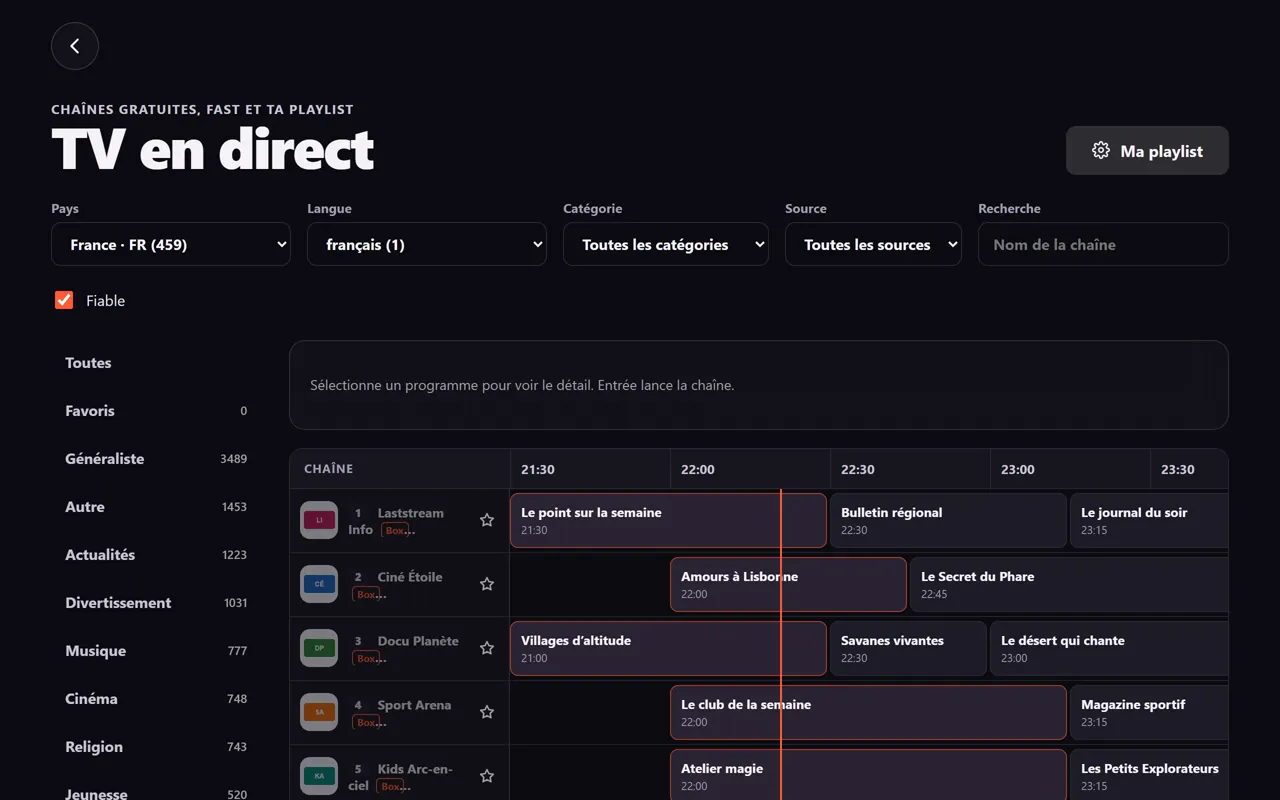
Task: Open the Pays dropdown
Action: (171, 244)
